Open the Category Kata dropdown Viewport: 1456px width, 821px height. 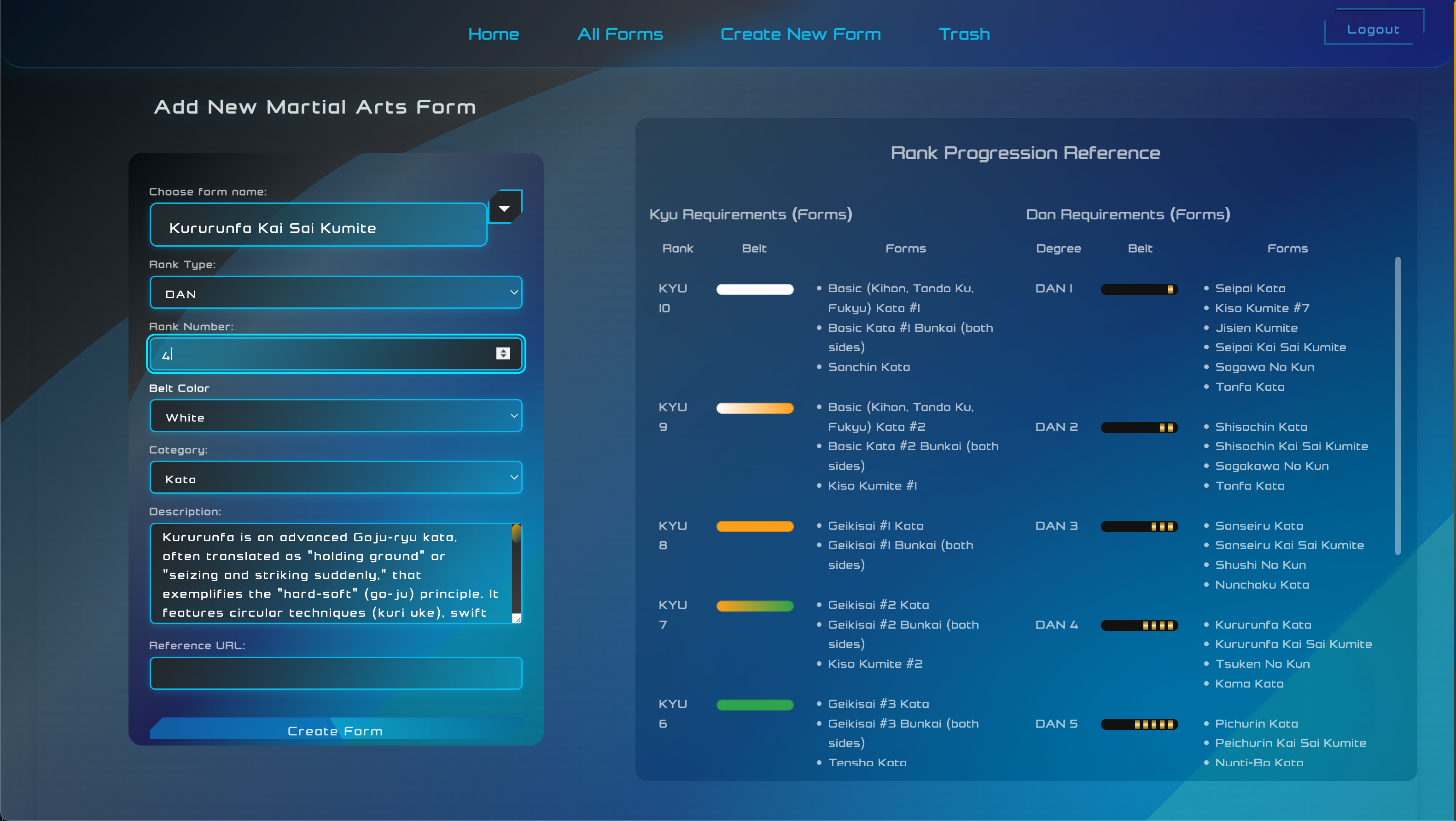point(336,478)
